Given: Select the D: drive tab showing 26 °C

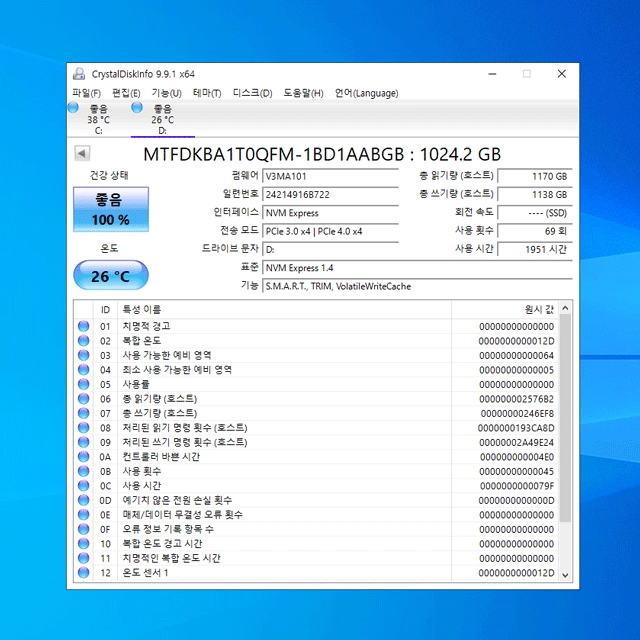Looking at the screenshot, I should [x=162, y=119].
